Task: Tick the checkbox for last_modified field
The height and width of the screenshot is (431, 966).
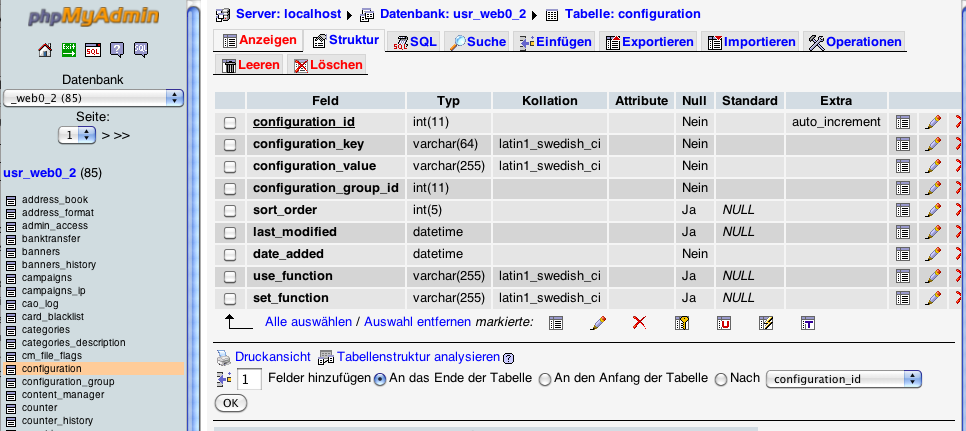Action: [x=230, y=232]
